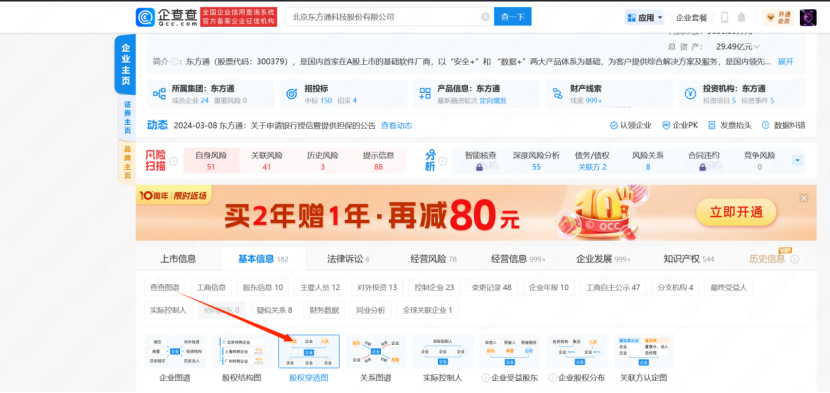830x393 pixels.
Task: Click 提示信息 88 count
Action: coord(378,160)
